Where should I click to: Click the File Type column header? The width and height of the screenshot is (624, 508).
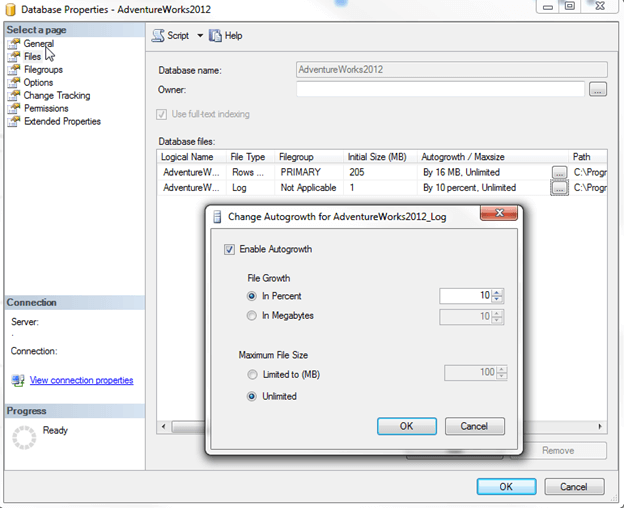click(250, 157)
